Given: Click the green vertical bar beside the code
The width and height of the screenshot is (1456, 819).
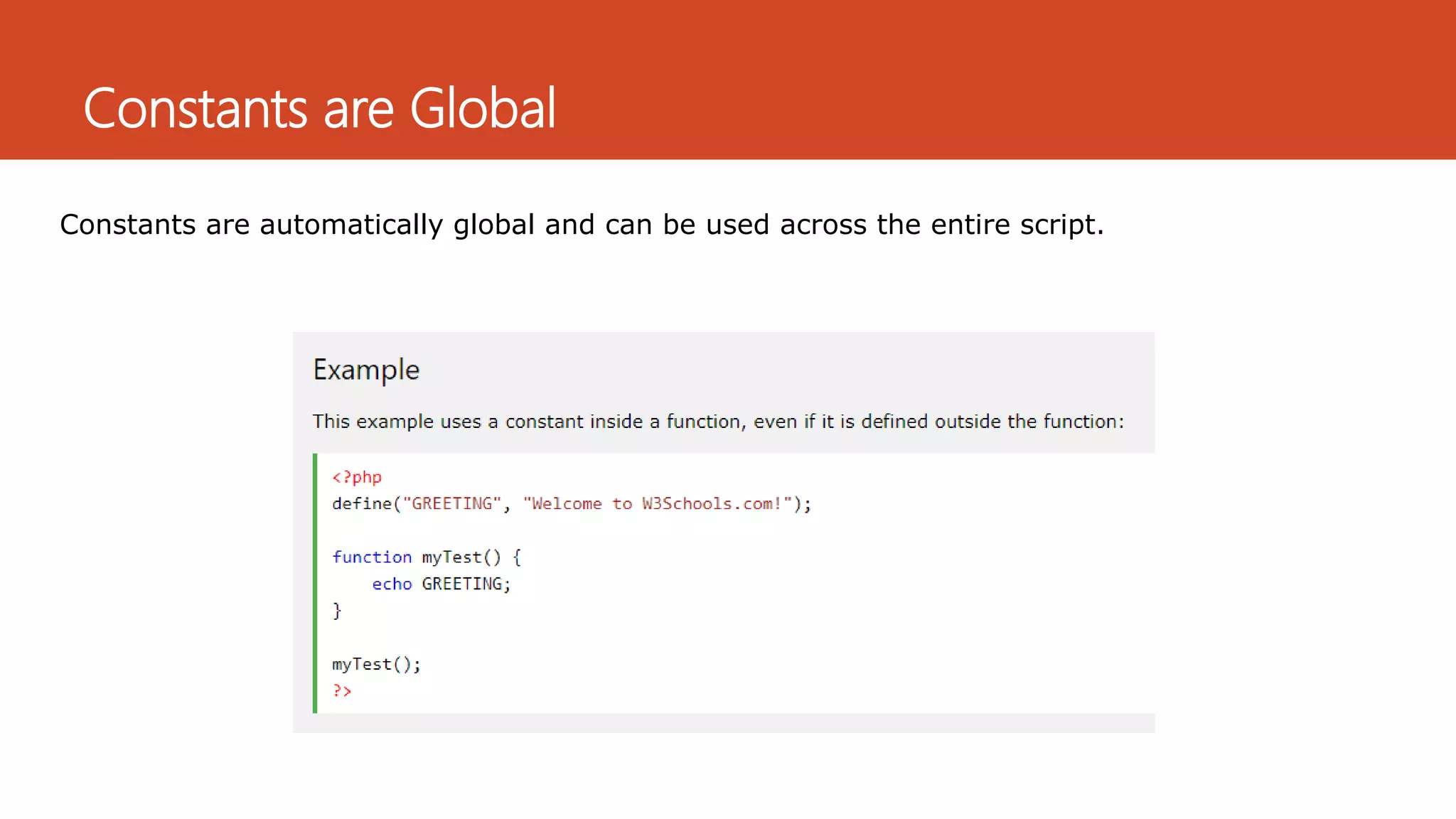Looking at the screenshot, I should click(x=315, y=583).
